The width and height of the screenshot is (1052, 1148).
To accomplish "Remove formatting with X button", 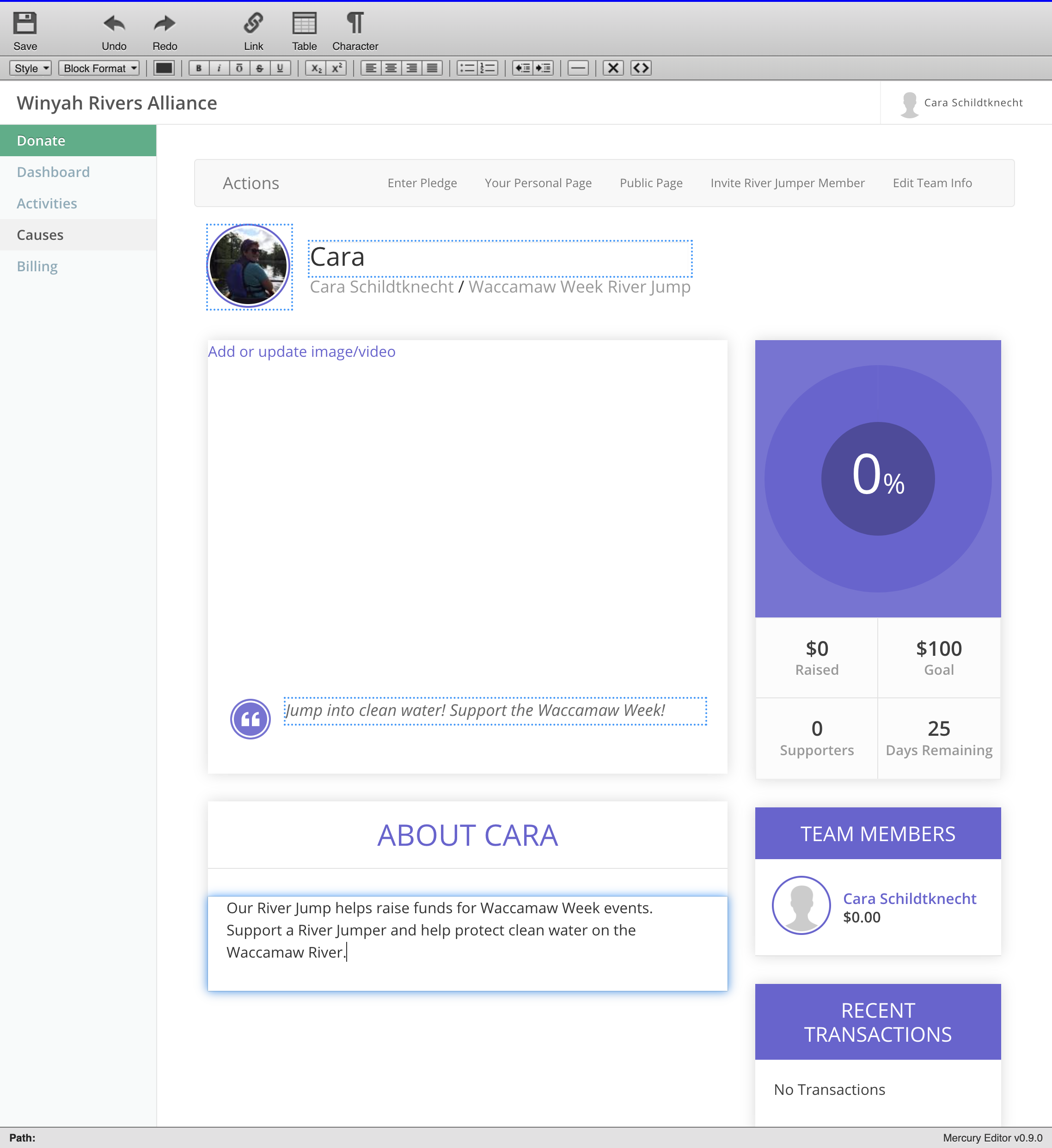I will pos(613,68).
